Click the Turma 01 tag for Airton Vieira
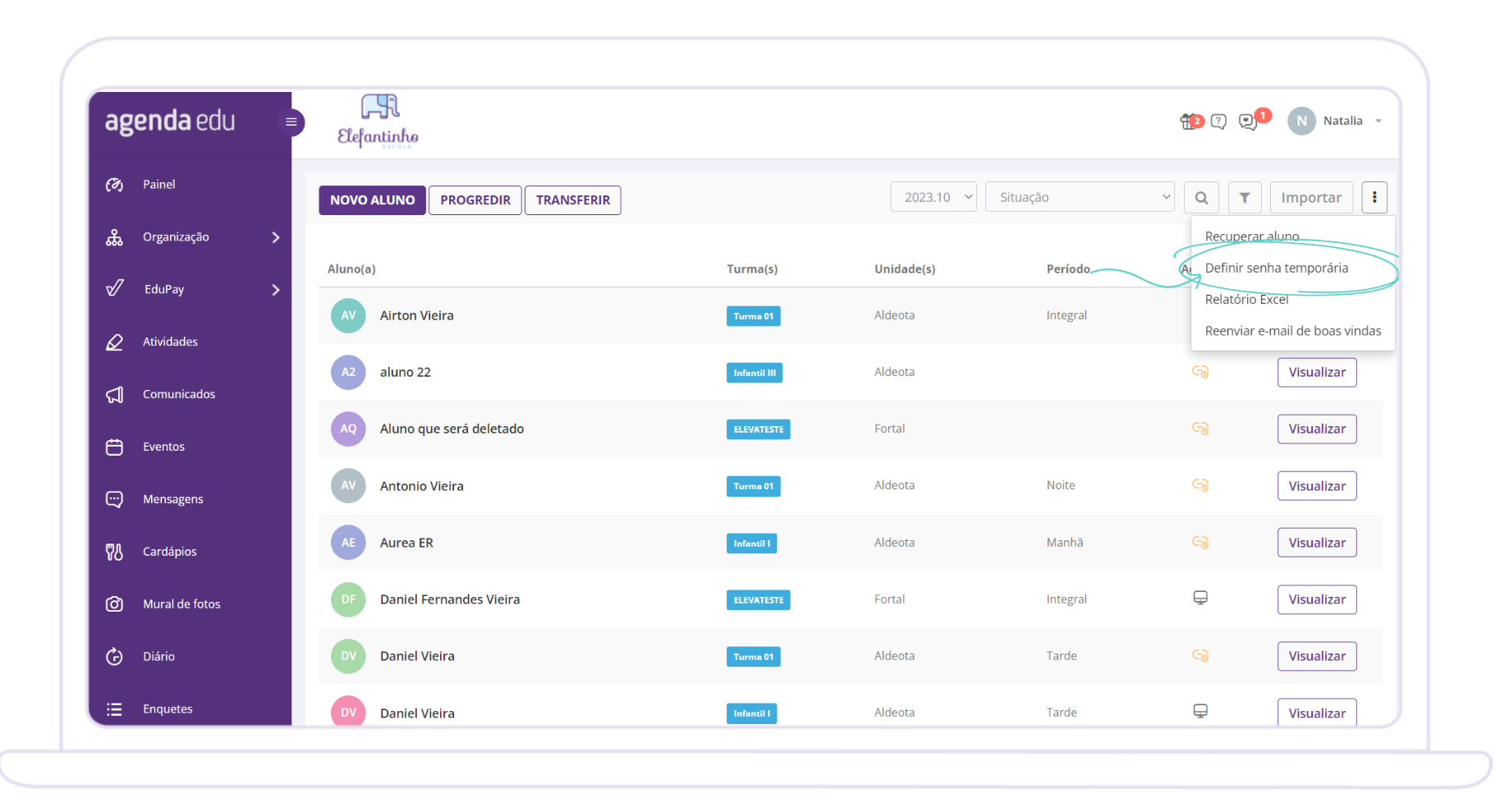This screenshot has width=1500, height=812. (x=753, y=316)
